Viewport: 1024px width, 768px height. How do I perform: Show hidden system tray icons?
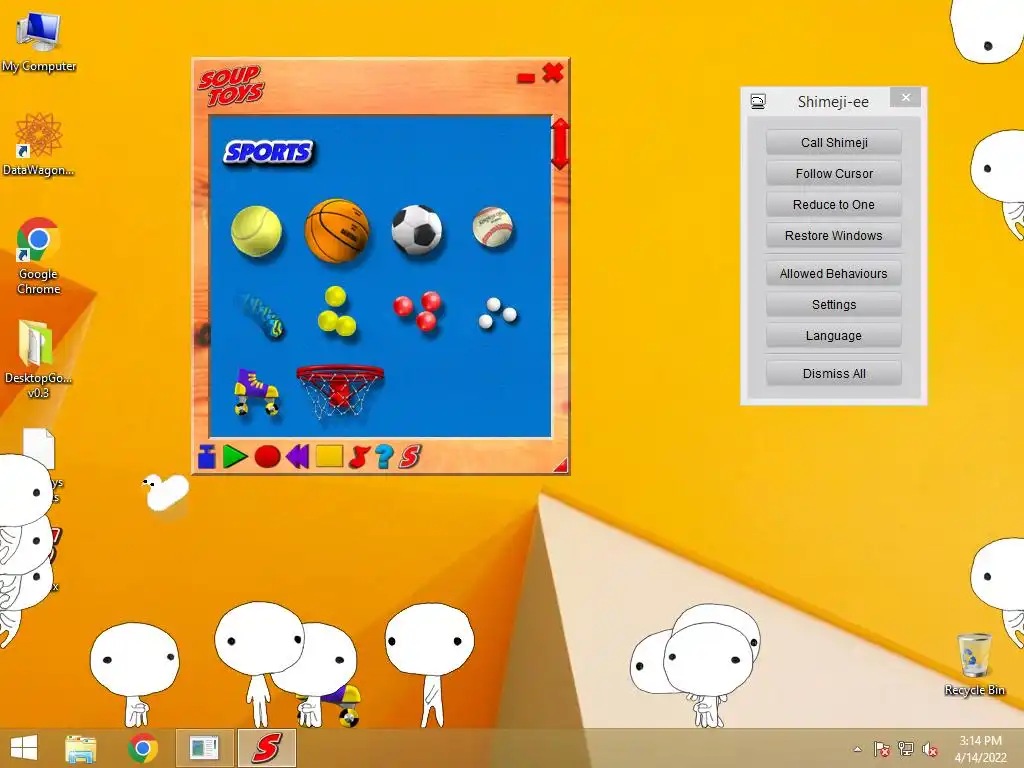(857, 749)
